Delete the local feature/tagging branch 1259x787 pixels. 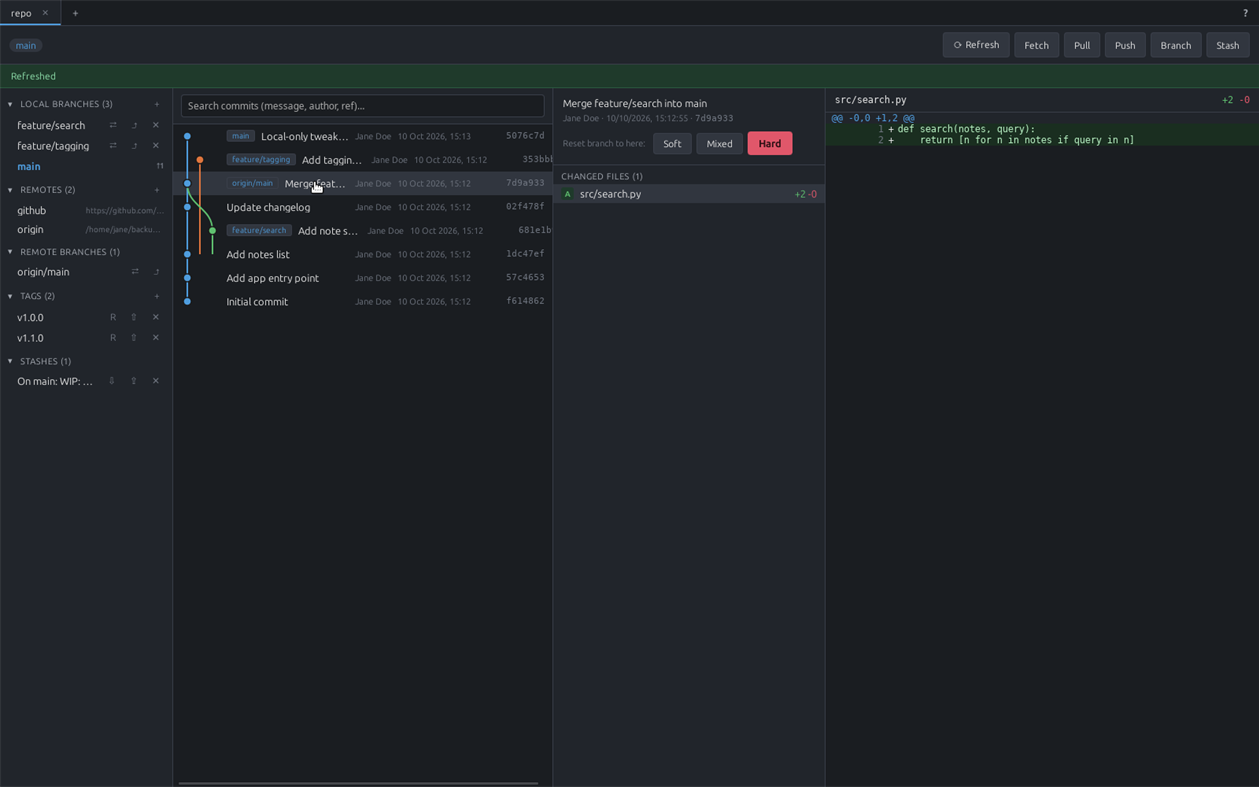156,146
